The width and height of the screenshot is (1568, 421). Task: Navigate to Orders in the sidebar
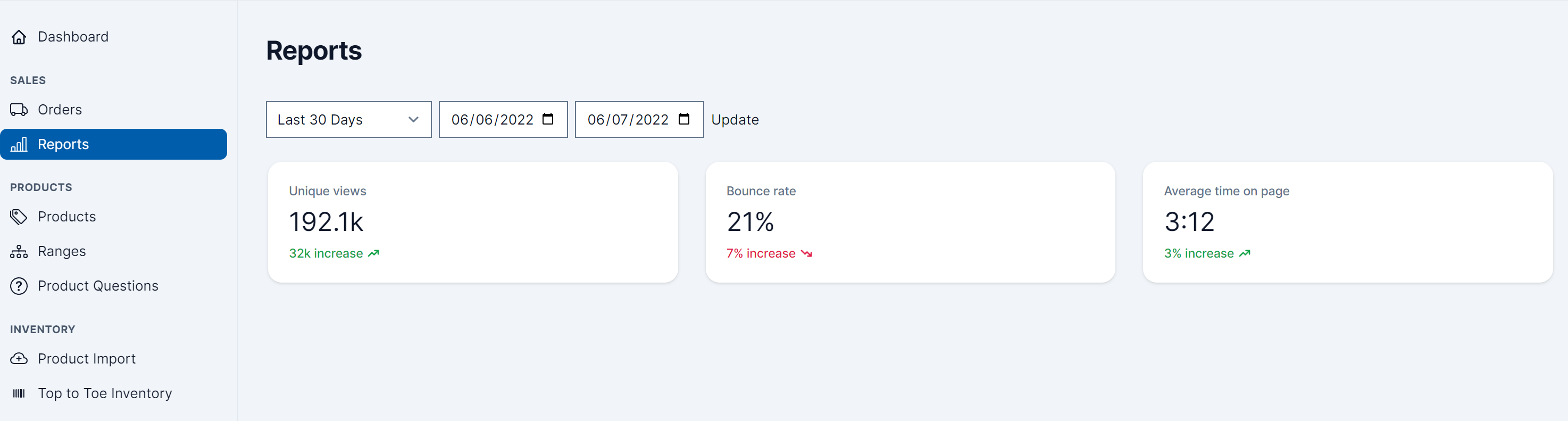coord(60,110)
